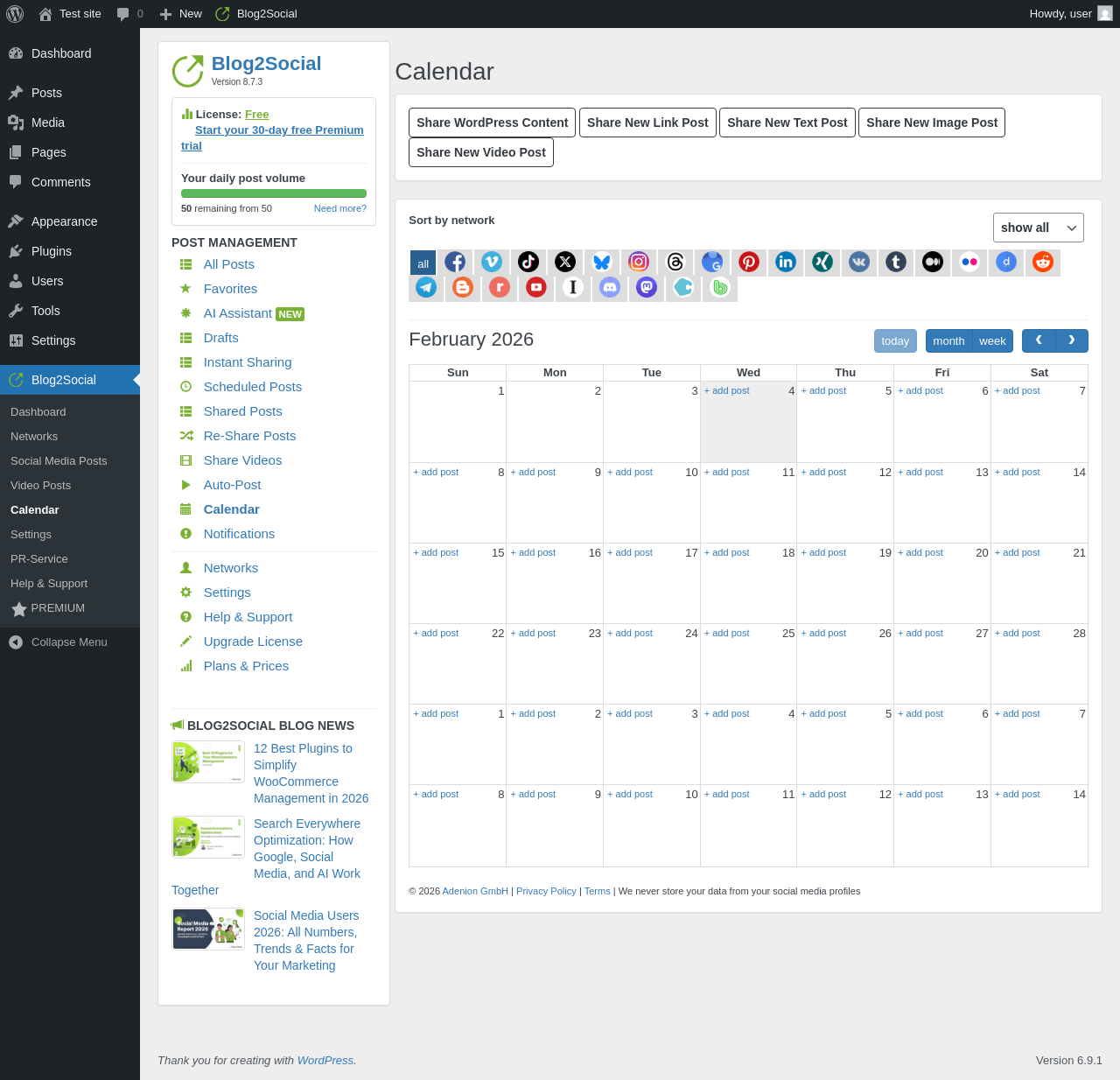The image size is (1120, 1080).
Task: Click the Mastodon network filter icon
Action: click(x=647, y=287)
